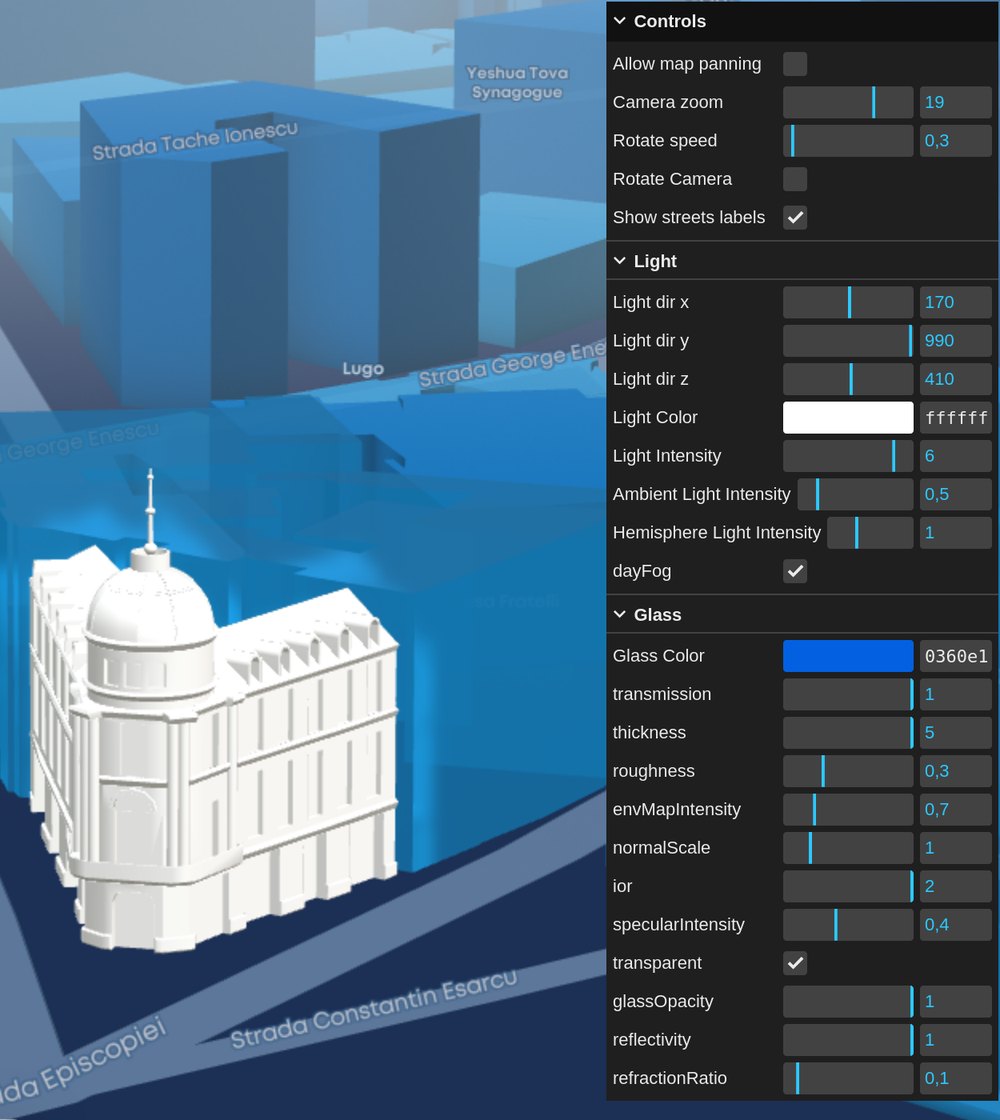Click the normalScale slider
This screenshot has height=1120, width=1000.
pyautogui.click(x=848, y=848)
